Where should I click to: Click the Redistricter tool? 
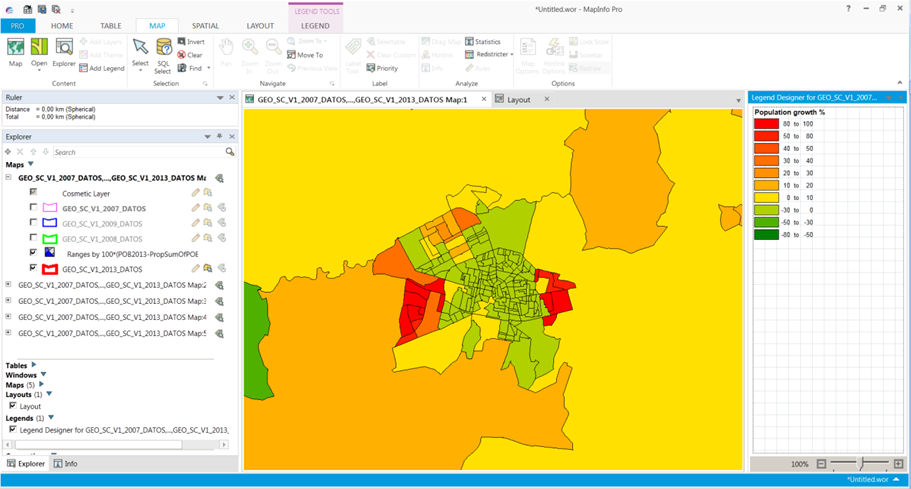pos(489,55)
